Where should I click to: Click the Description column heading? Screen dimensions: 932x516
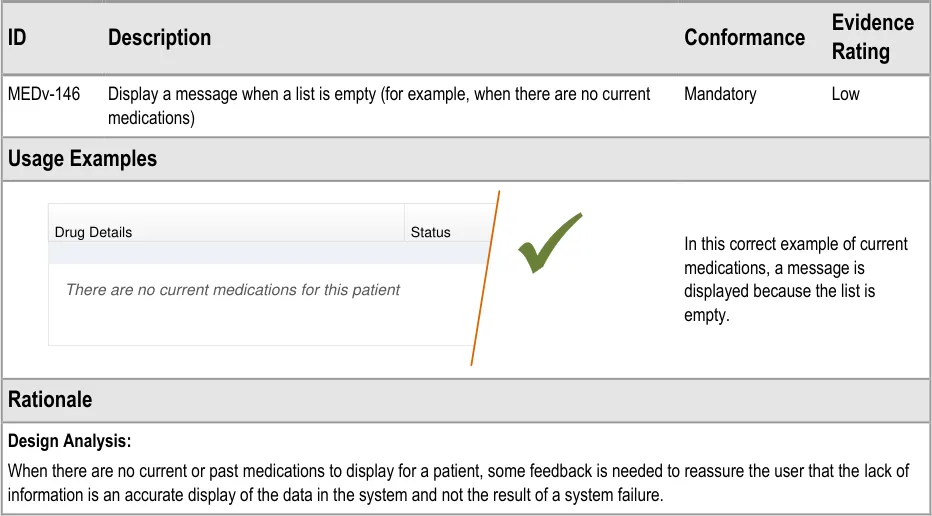pyautogui.click(x=159, y=38)
